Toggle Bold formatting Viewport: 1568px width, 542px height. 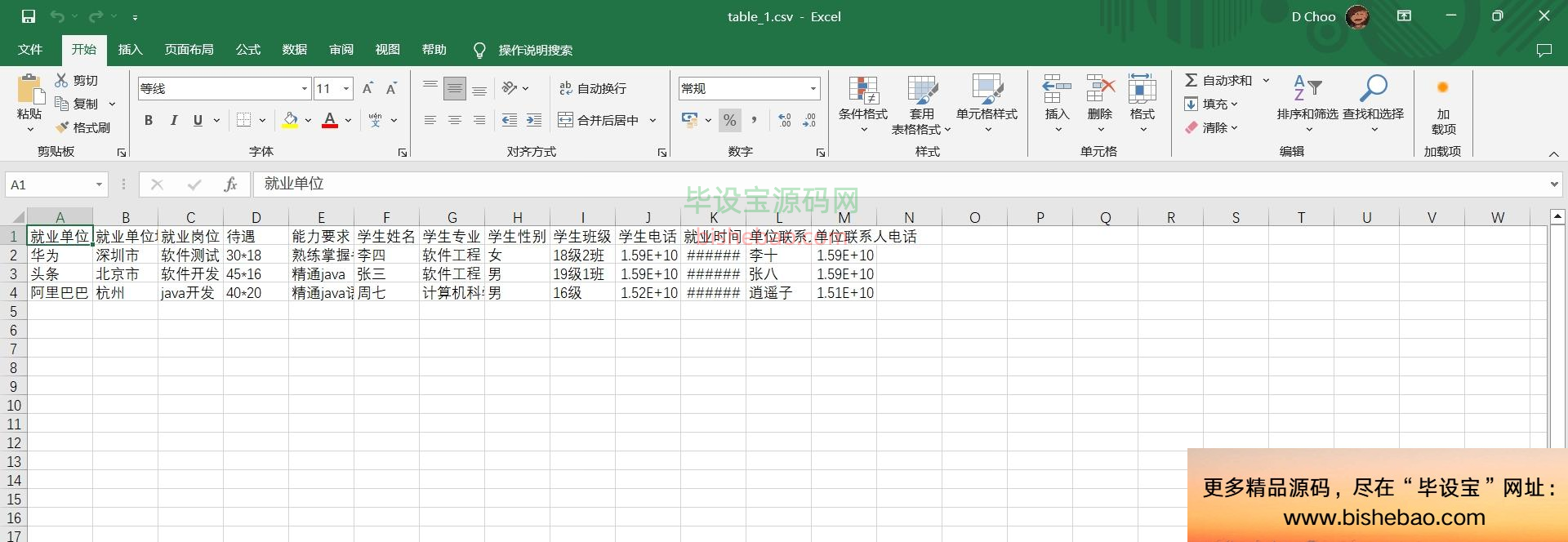149,120
